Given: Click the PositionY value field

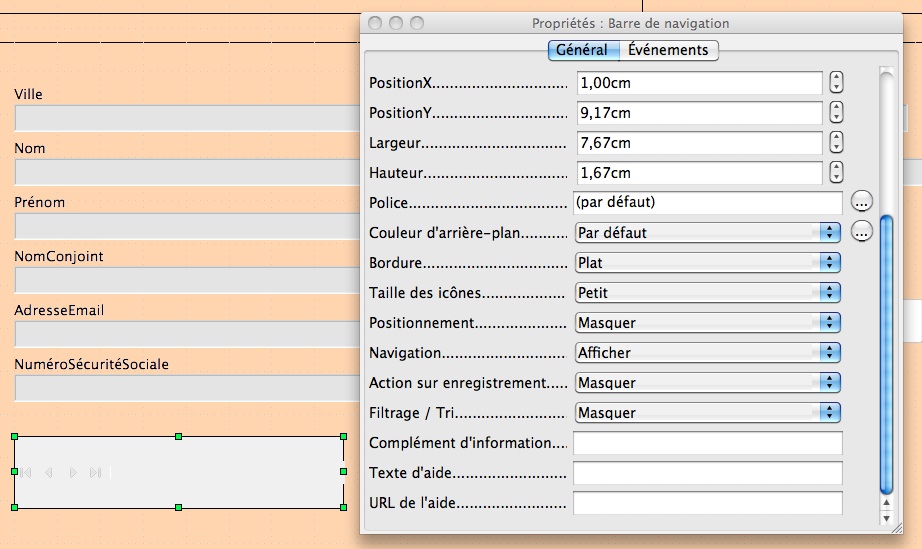Looking at the screenshot, I should tap(699, 113).
